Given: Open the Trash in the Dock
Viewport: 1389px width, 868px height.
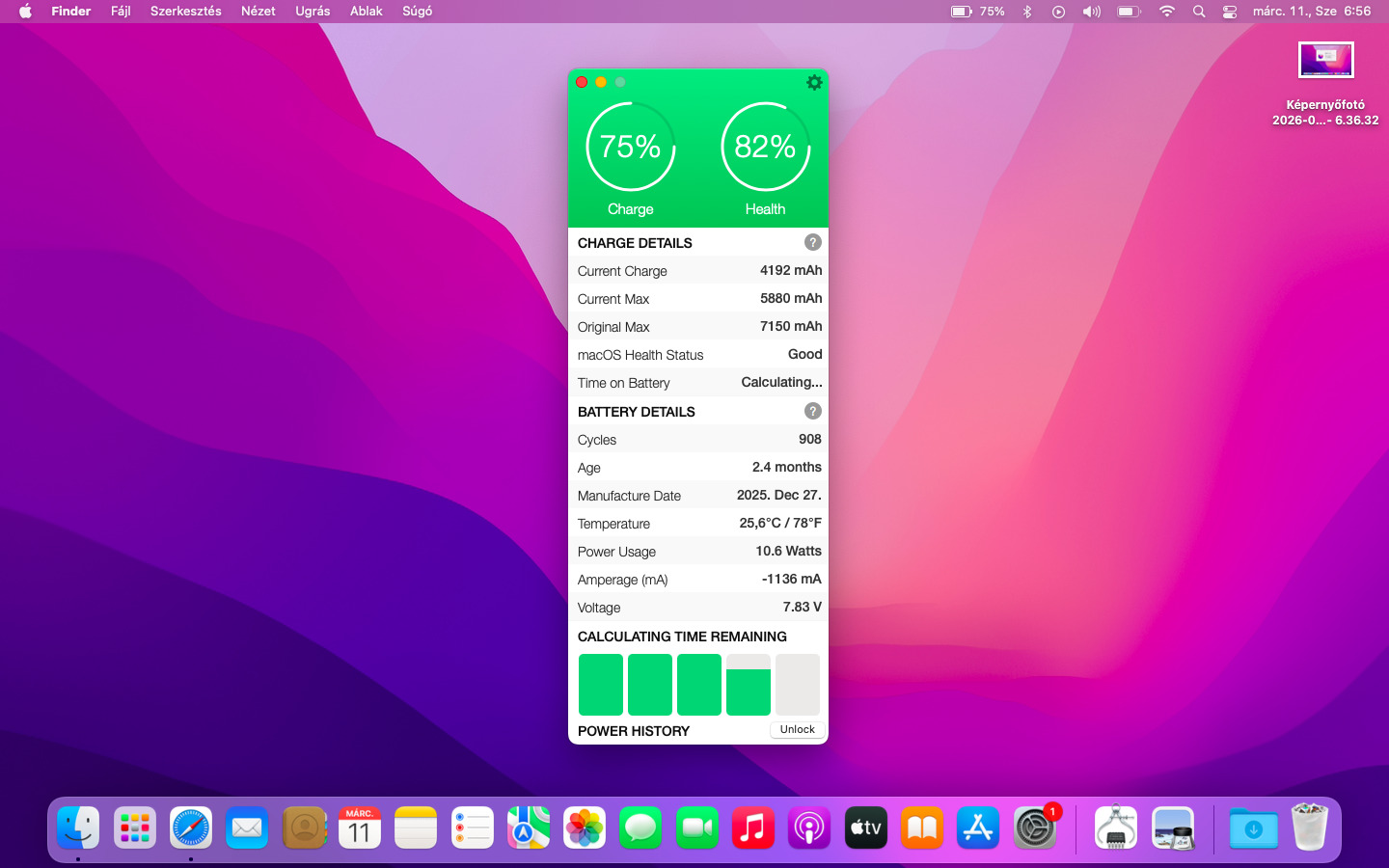Looking at the screenshot, I should (x=1310, y=827).
